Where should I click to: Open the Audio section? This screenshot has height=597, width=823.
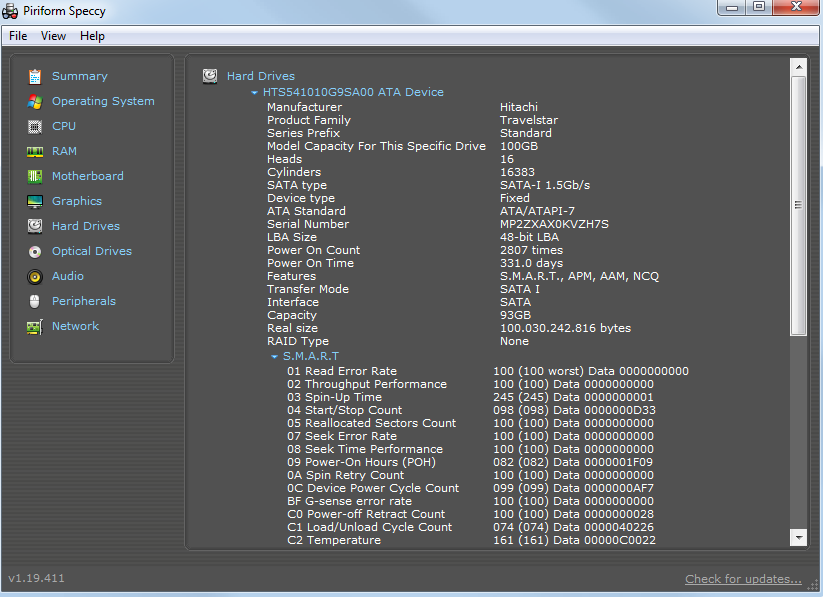point(68,276)
